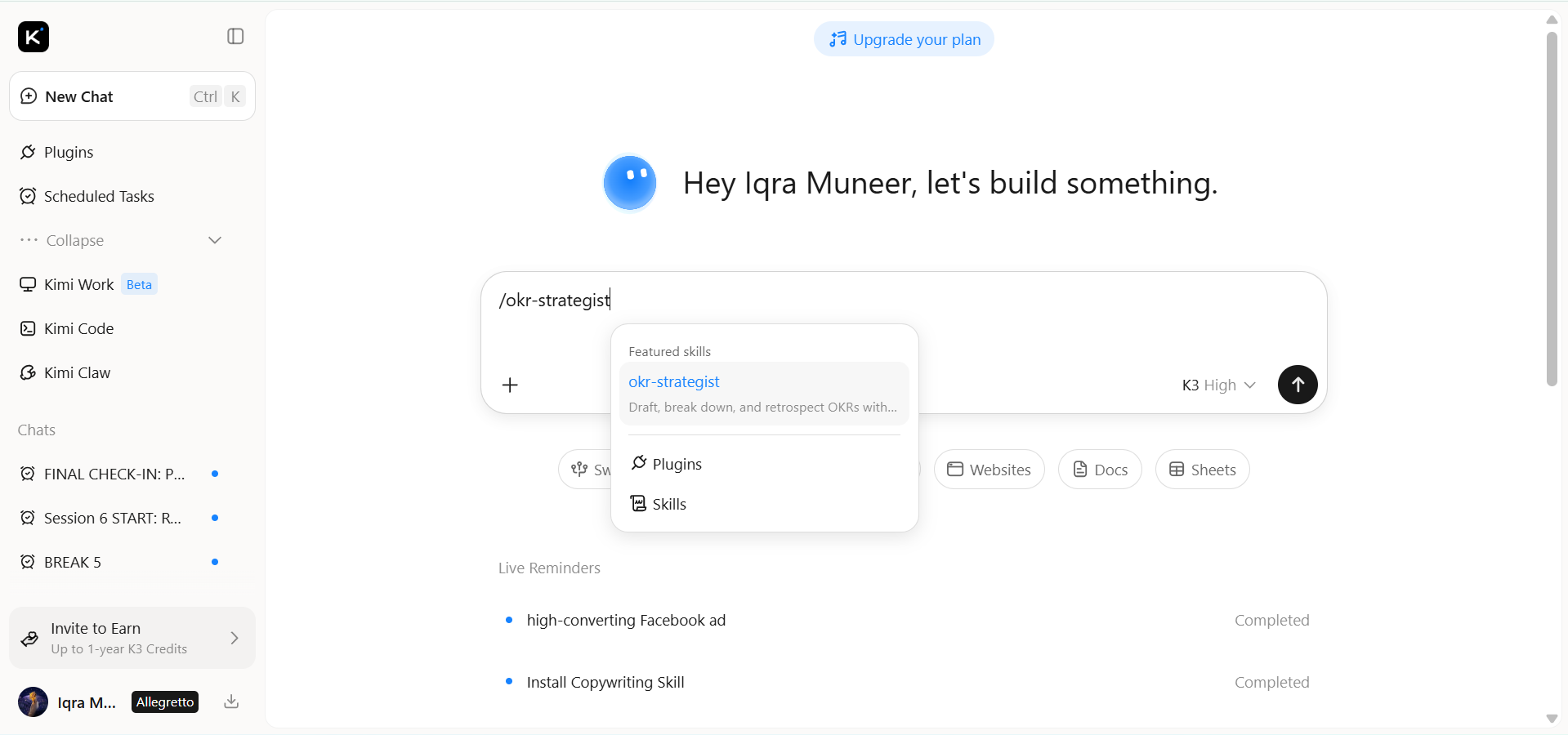Click Completed status for Install Copywriting Skill
Screen dimensions: 1568x735
(x=1271, y=683)
